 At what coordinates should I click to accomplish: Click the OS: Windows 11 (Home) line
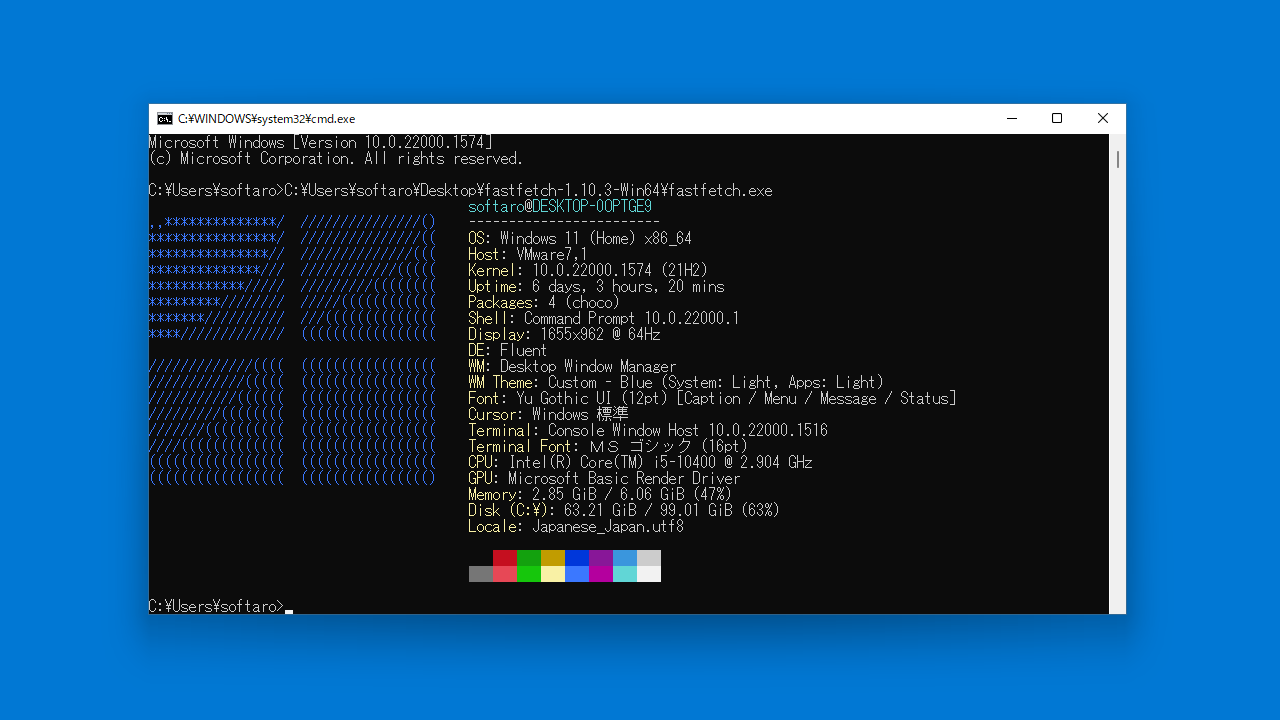click(580, 239)
